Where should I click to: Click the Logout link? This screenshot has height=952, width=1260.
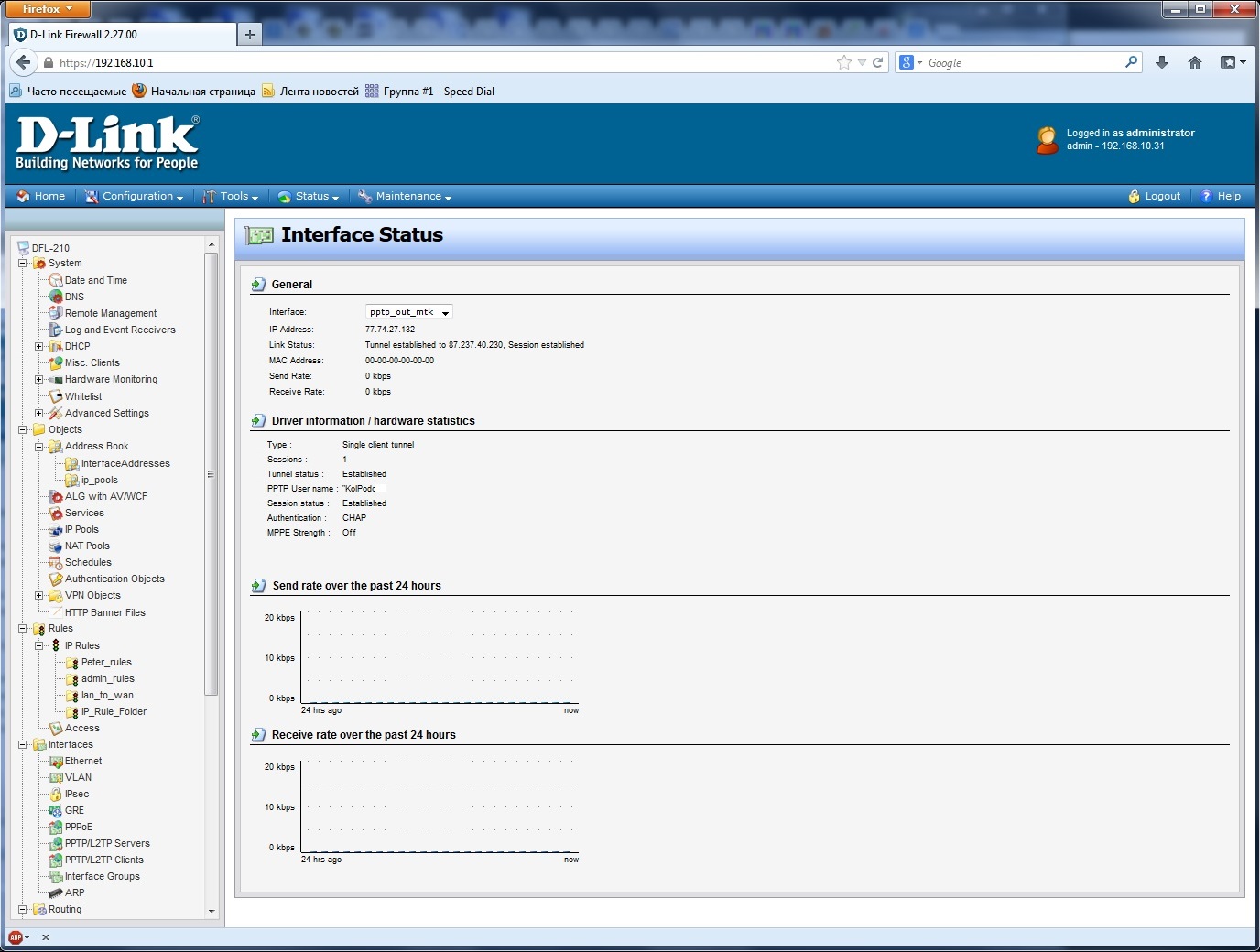(x=1155, y=196)
